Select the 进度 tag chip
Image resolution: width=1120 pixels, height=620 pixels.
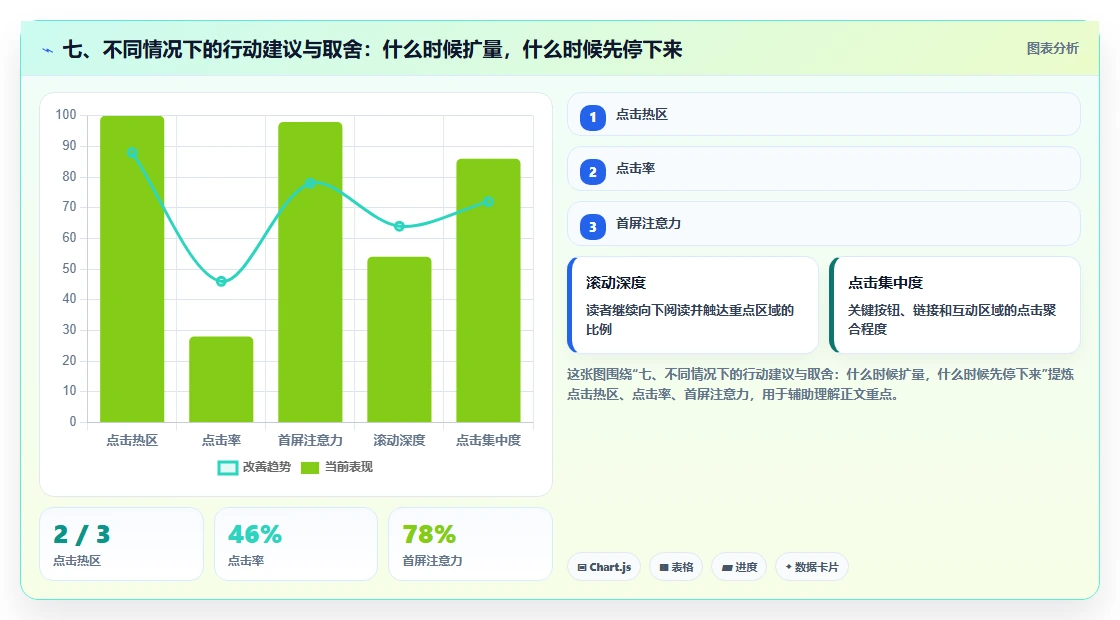click(739, 567)
